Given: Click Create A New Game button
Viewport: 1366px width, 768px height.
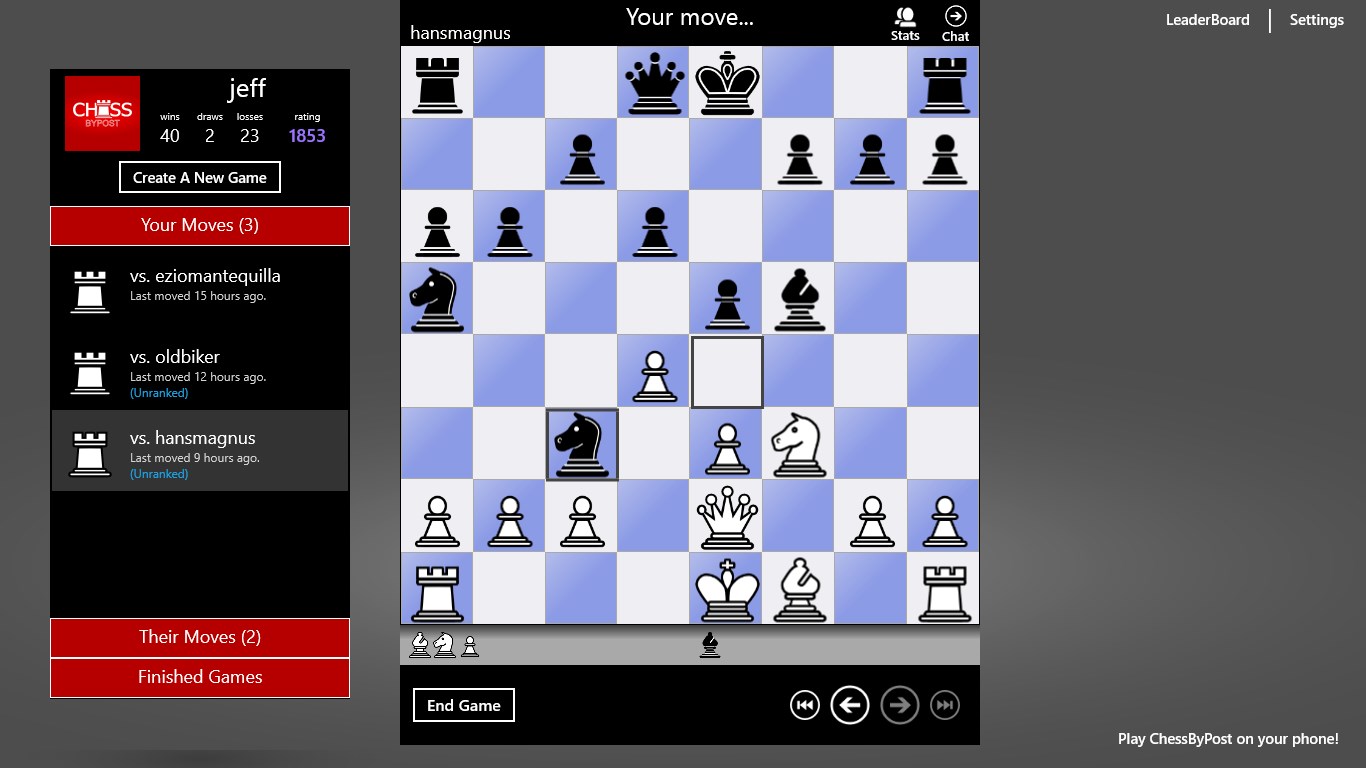Looking at the screenshot, I should tap(200, 177).
